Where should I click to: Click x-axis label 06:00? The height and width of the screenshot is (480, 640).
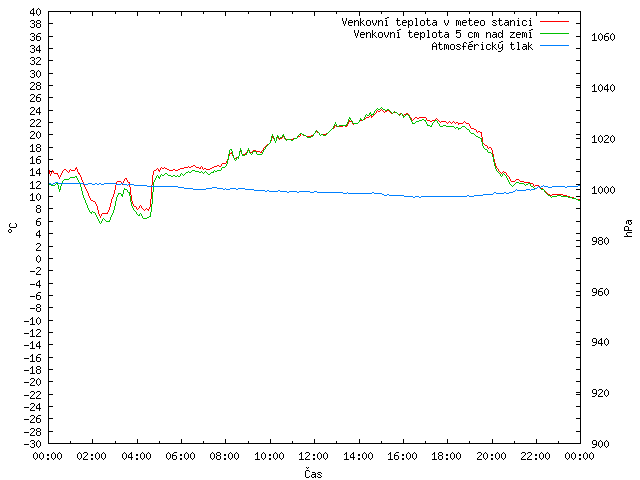[180, 456]
